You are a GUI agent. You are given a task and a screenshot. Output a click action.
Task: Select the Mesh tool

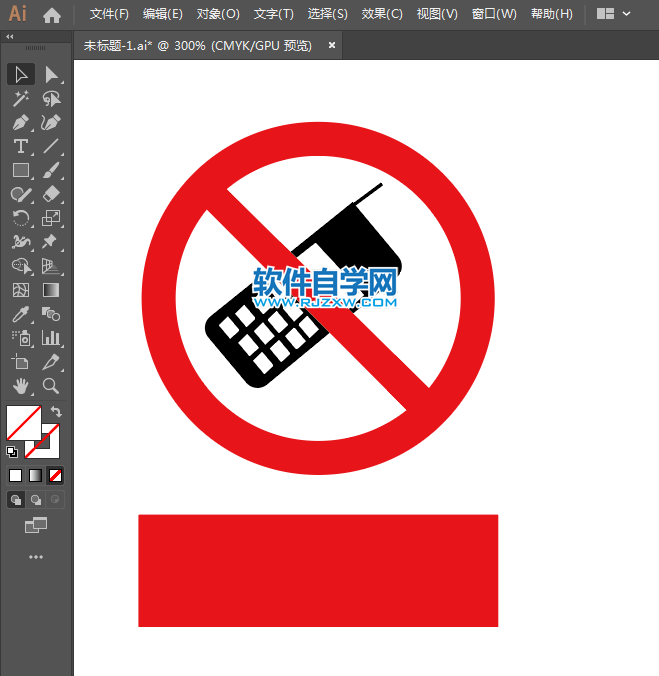[x=21, y=290]
